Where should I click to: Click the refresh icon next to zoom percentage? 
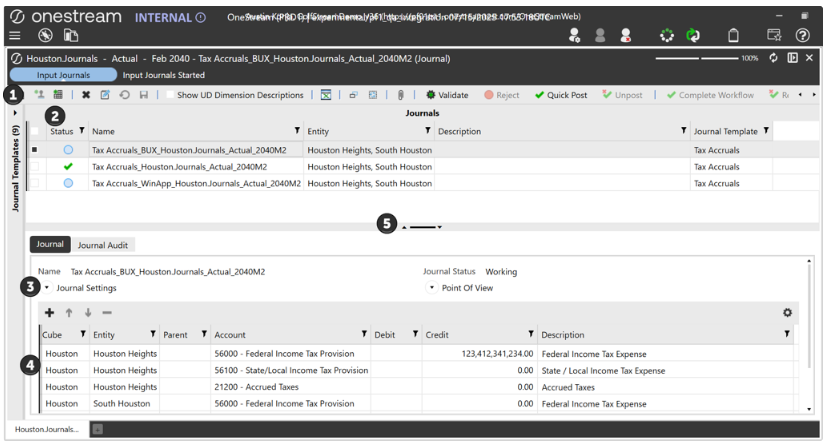point(773,58)
